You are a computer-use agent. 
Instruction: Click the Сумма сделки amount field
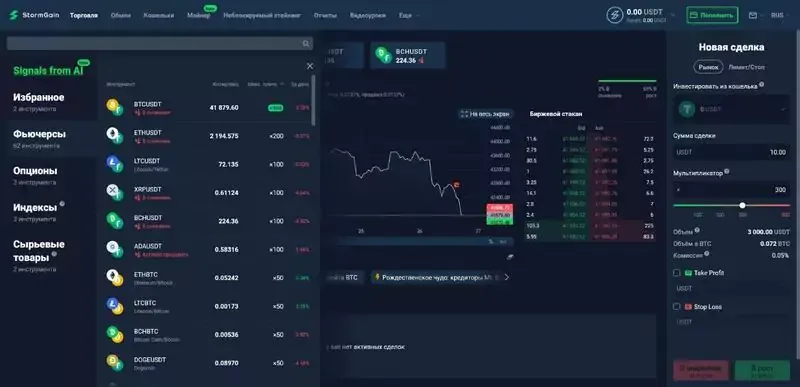point(731,152)
